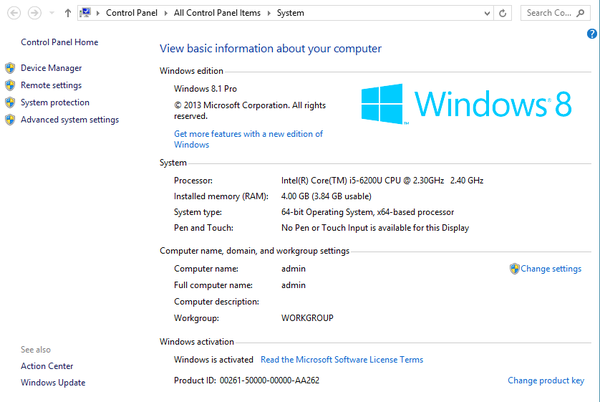This screenshot has width=600, height=402.
Task: Click the processor value Intel Core i5-6200U
Action: [382, 181]
